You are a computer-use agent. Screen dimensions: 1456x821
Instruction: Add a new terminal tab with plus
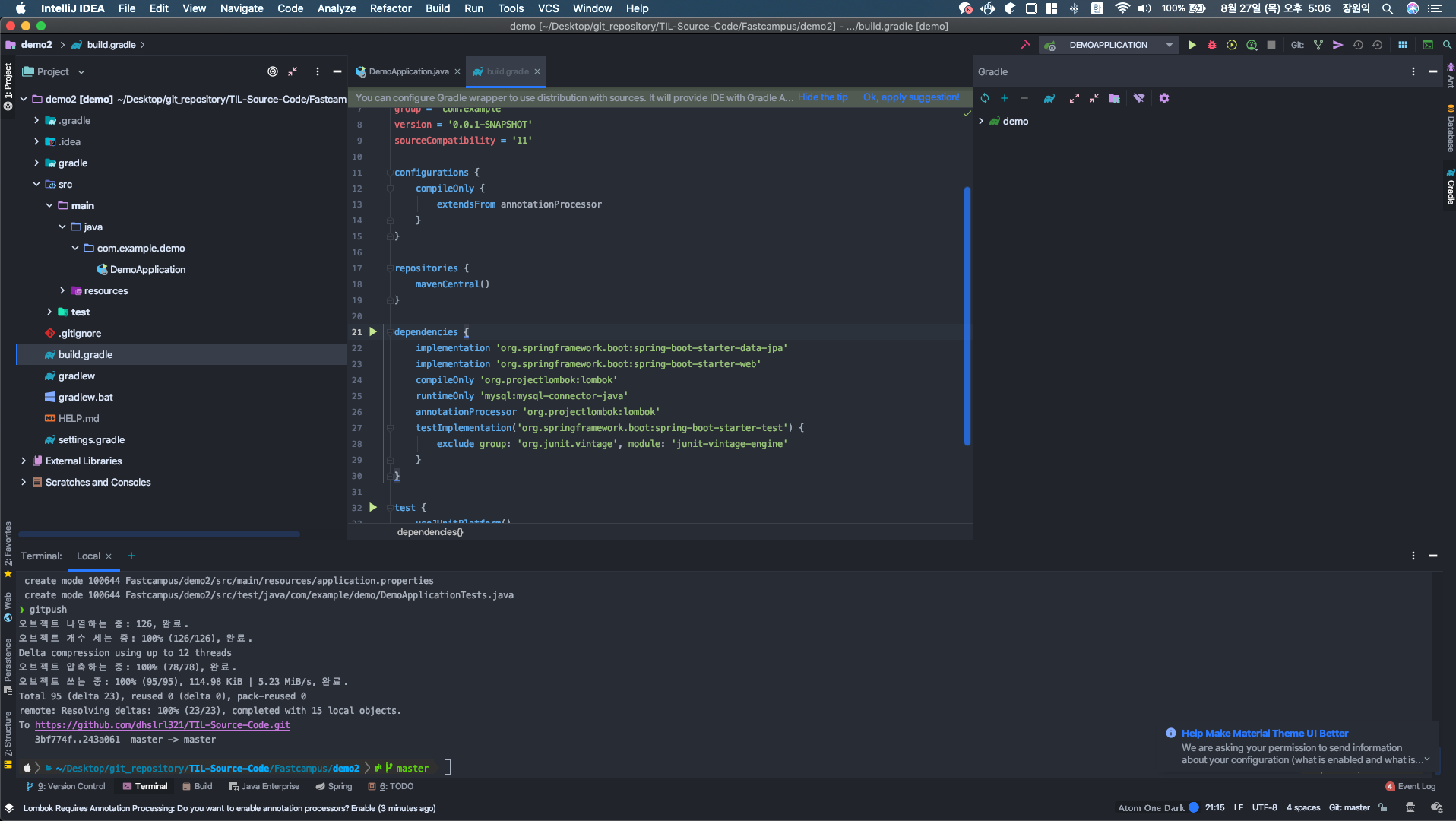click(x=131, y=556)
